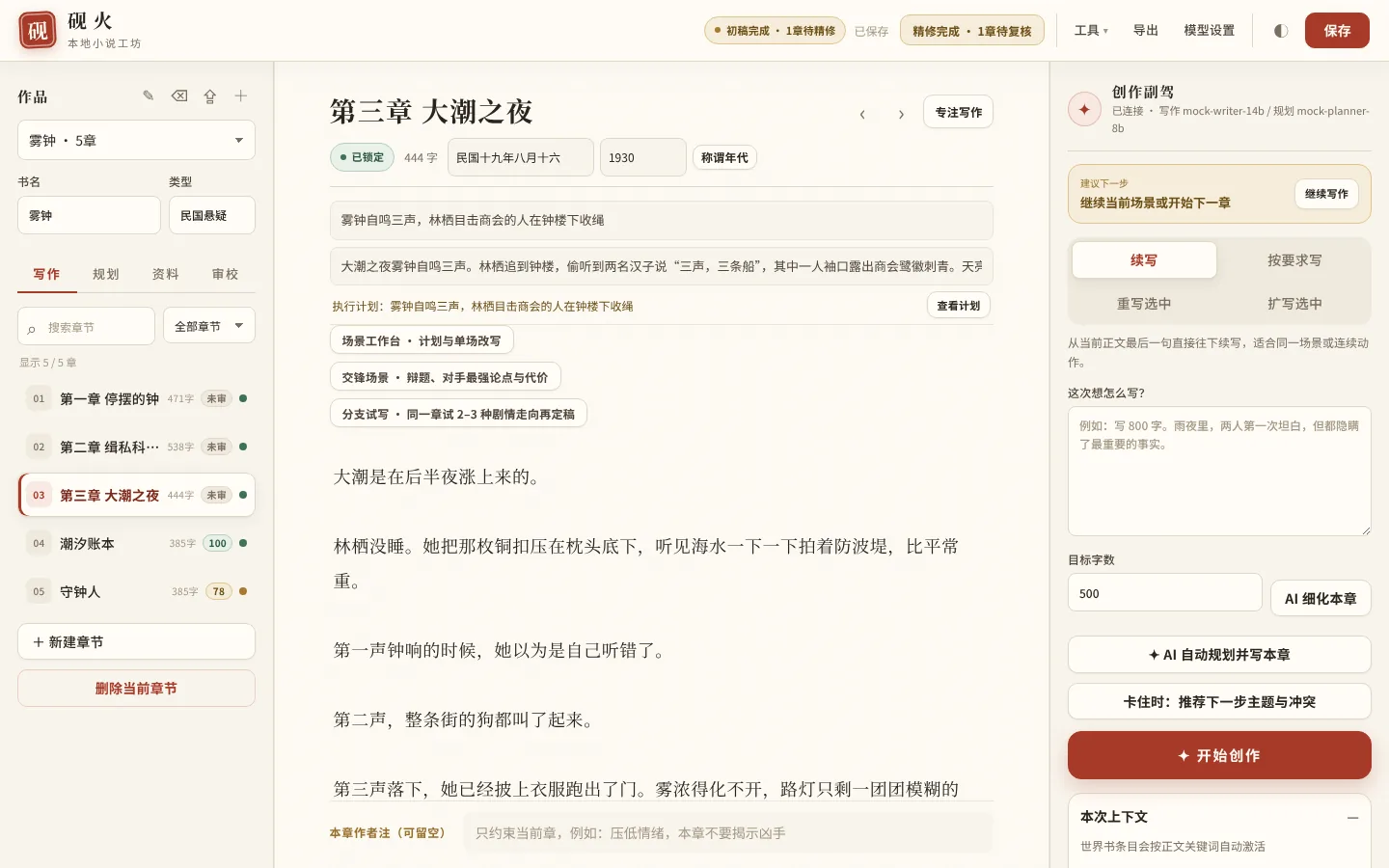
Task: Click 继续写作 button
Action: pos(1326,194)
